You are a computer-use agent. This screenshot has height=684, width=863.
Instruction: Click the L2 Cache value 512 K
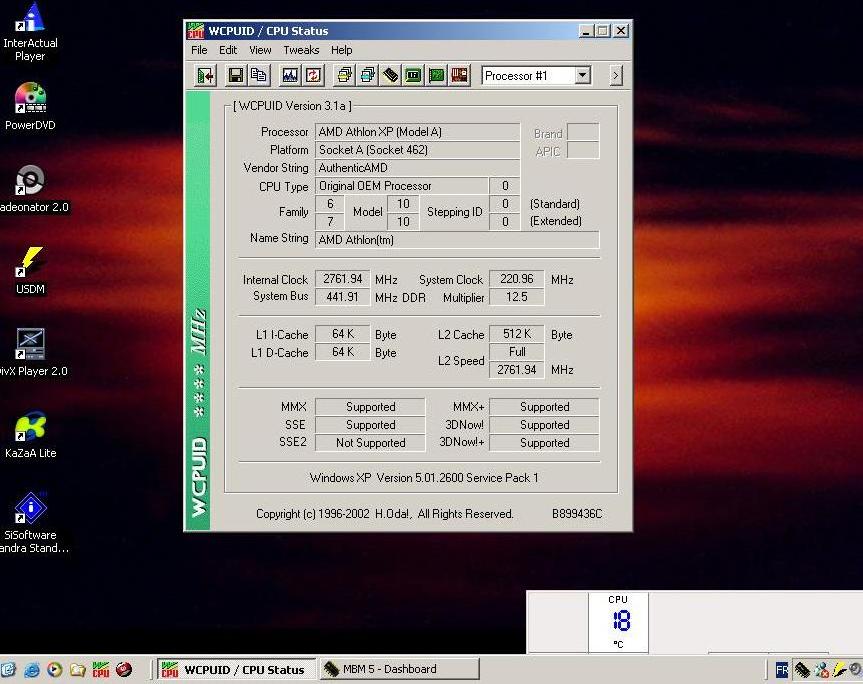point(516,334)
